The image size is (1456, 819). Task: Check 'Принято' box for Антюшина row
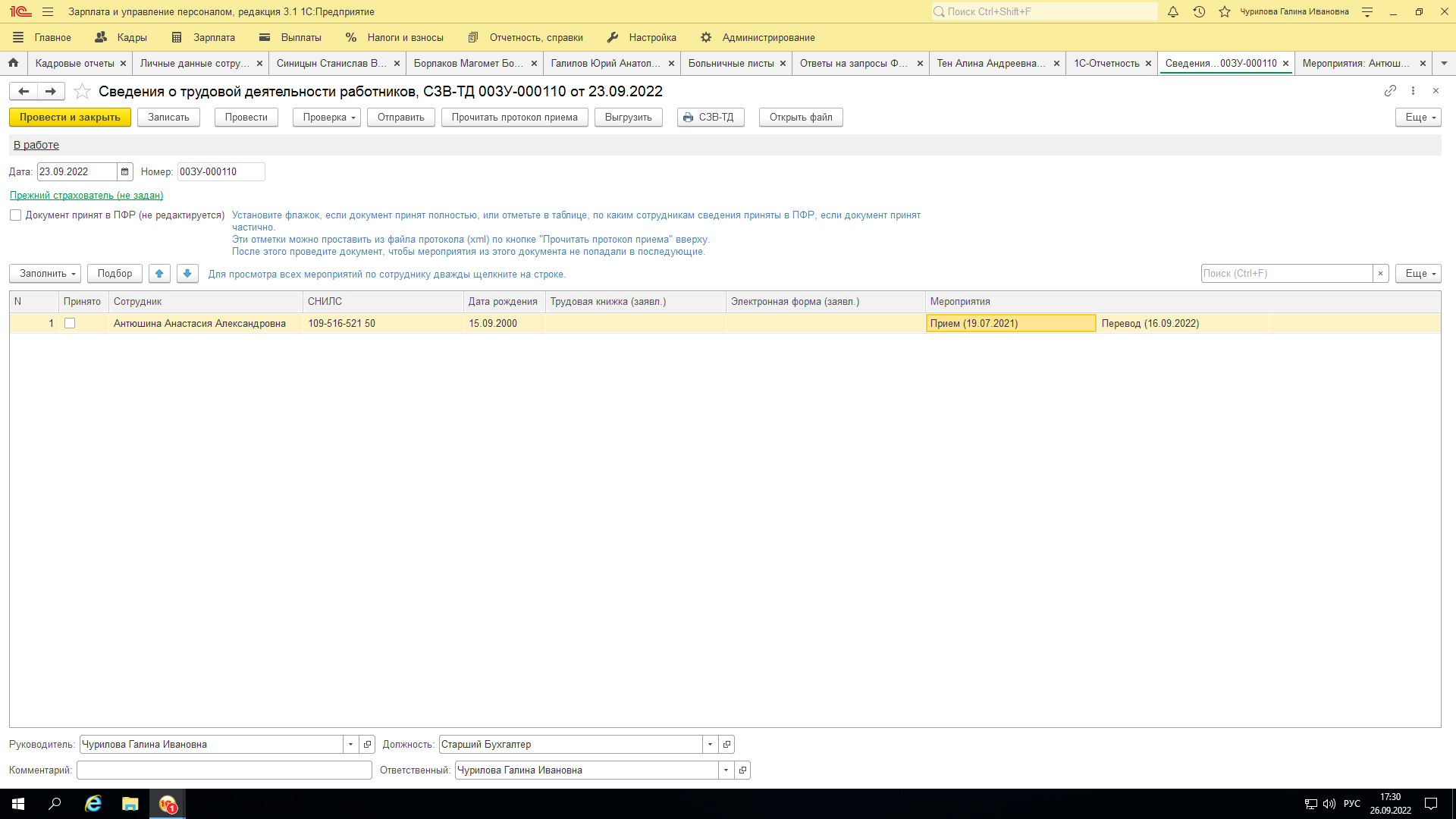[x=70, y=324]
